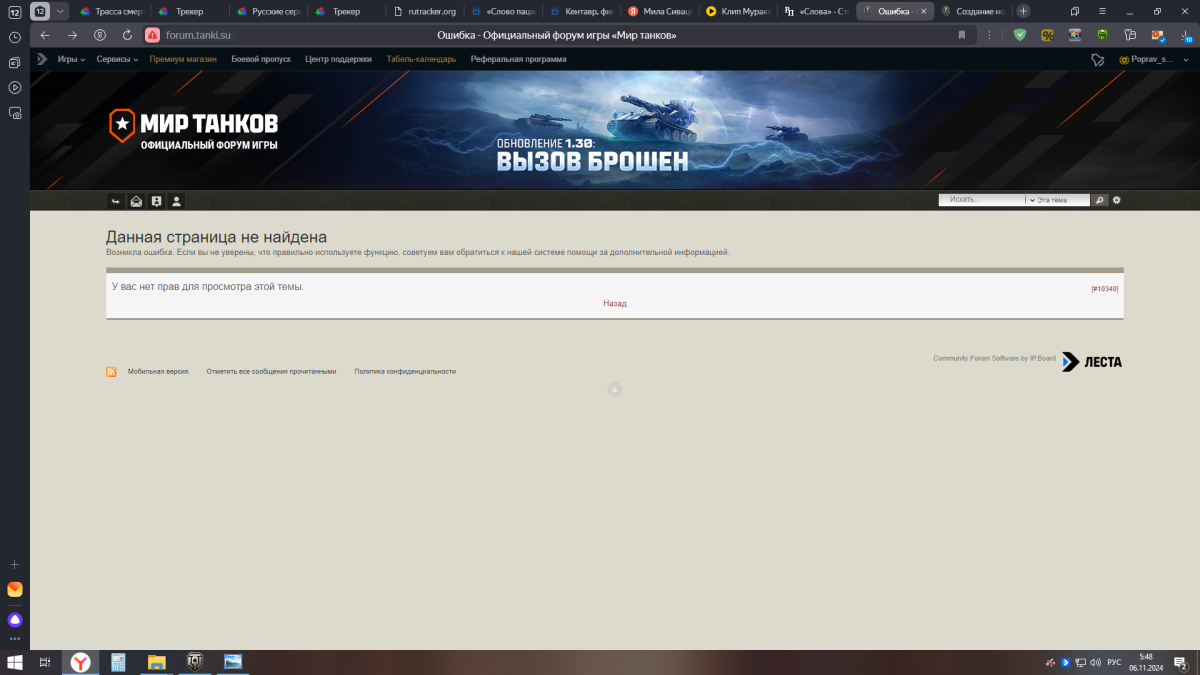
Task: Switch to the Мила Сивацкая tab
Action: coord(658,11)
